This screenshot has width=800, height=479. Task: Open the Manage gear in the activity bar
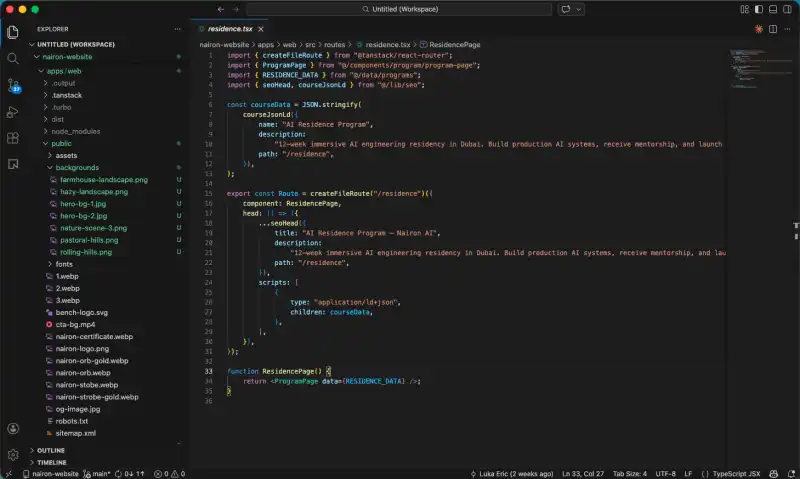(13, 455)
